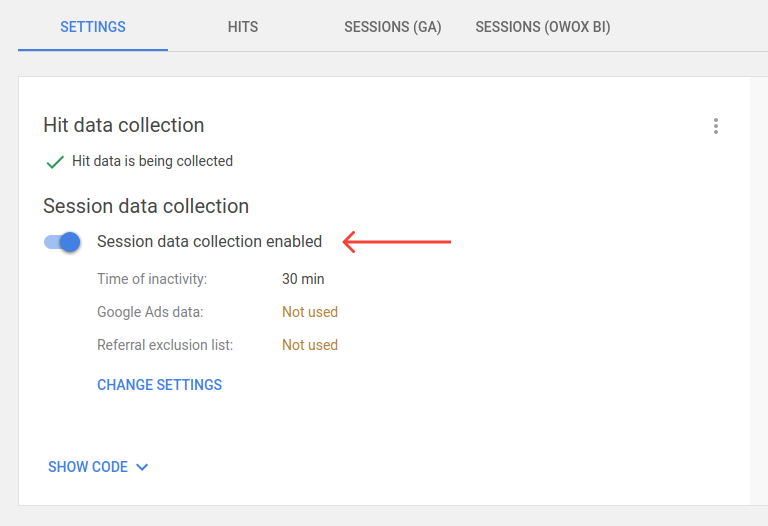Disable the session data collection toggle
Screen dimensions: 768x526
(62, 242)
